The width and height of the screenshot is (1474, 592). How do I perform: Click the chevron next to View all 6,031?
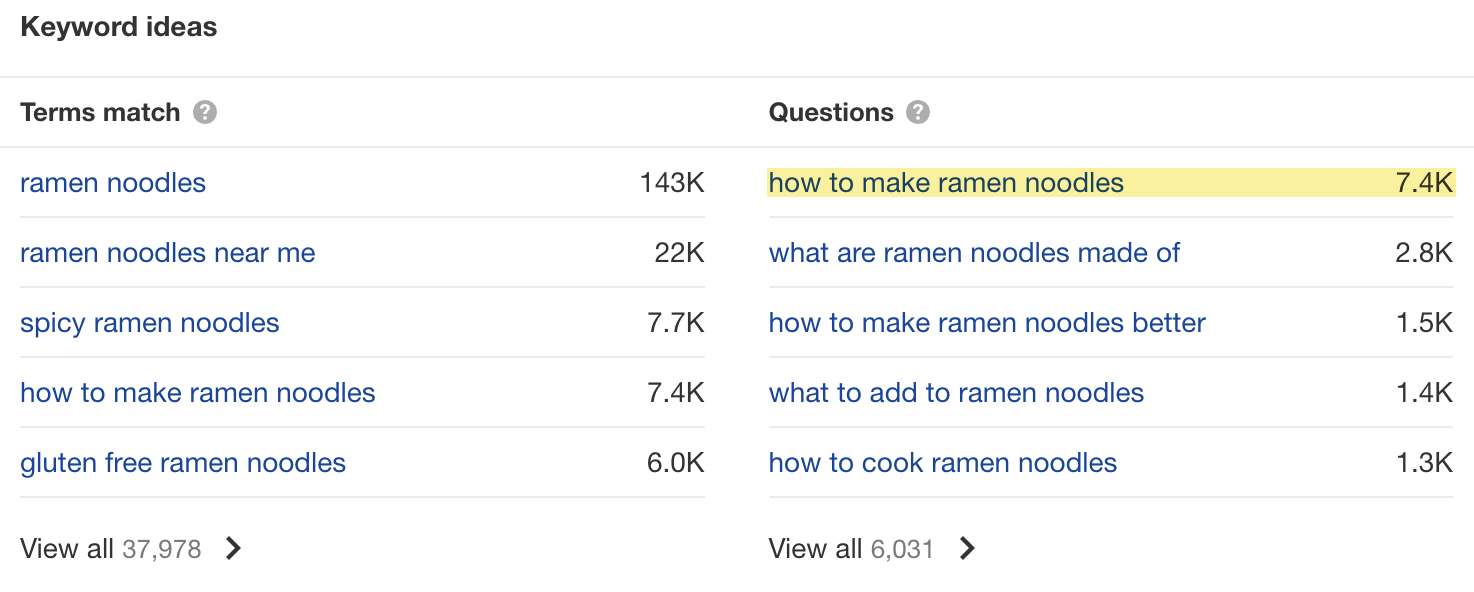[x=966, y=548]
